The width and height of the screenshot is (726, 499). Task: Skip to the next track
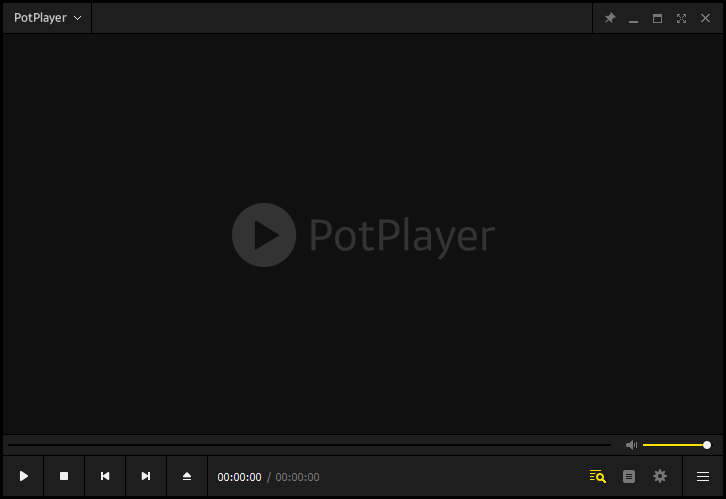tap(146, 477)
